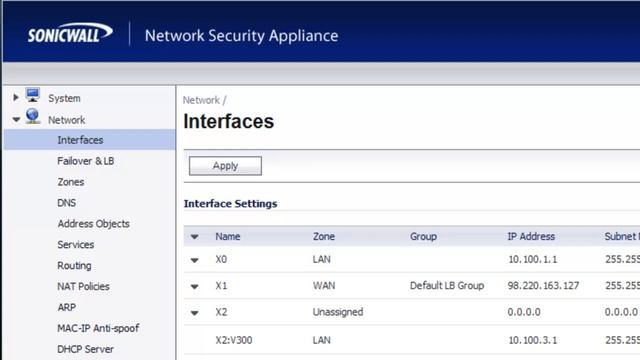Open Failover & LB page
The width and height of the screenshot is (640, 360).
[x=86, y=161]
